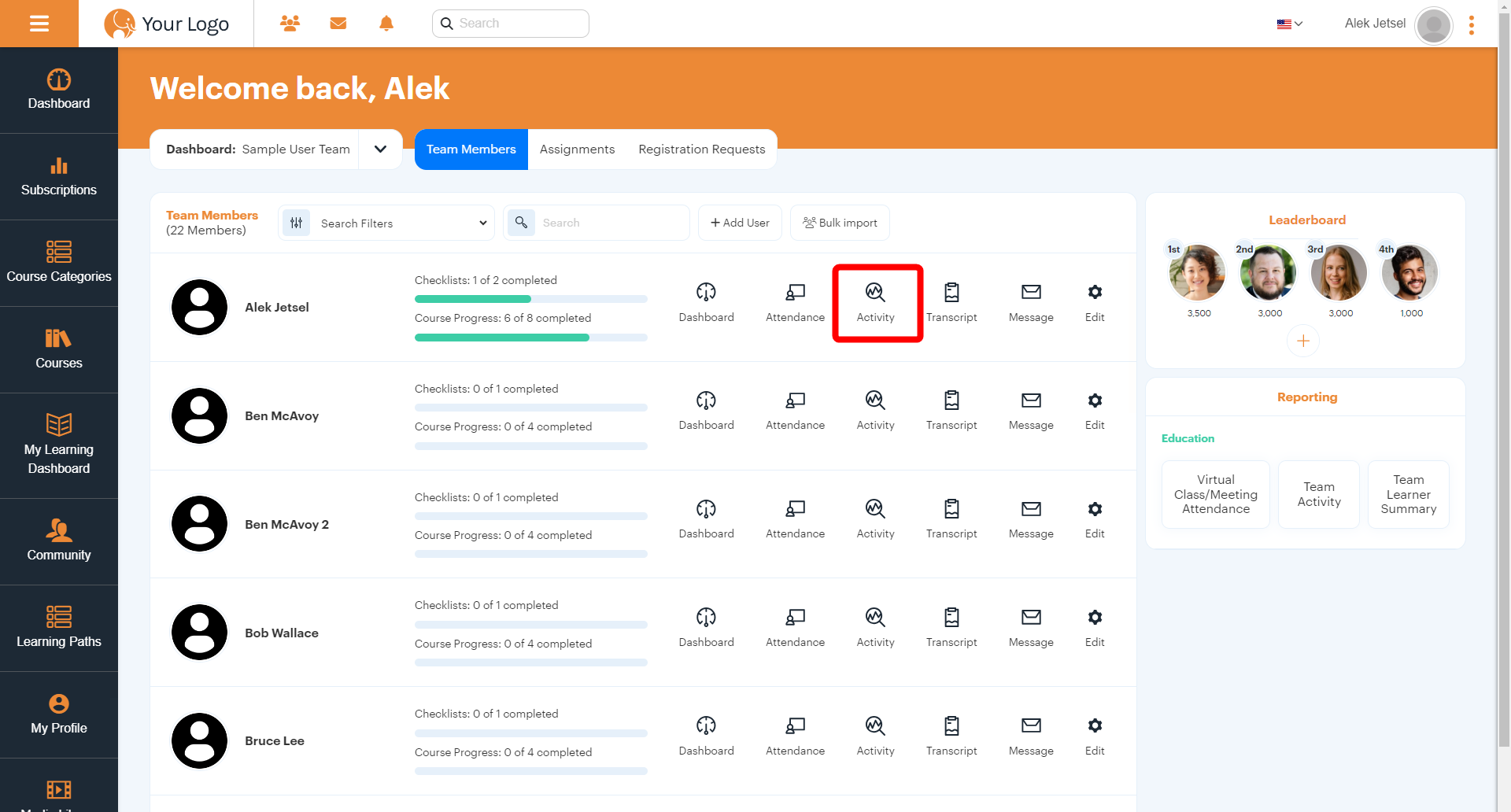Switch to Registration Requests tab

702,149
